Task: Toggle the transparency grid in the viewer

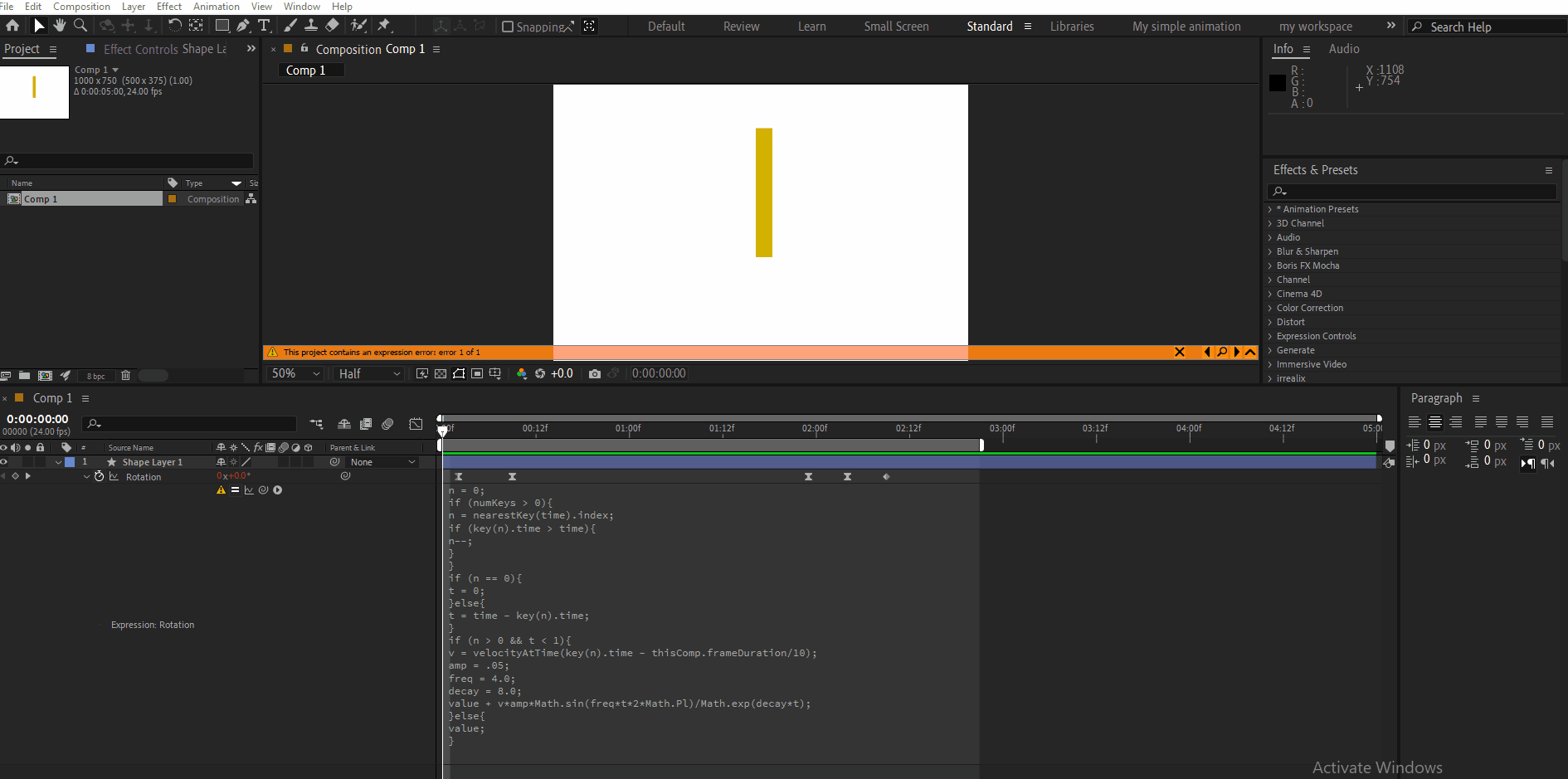Action: click(x=441, y=374)
